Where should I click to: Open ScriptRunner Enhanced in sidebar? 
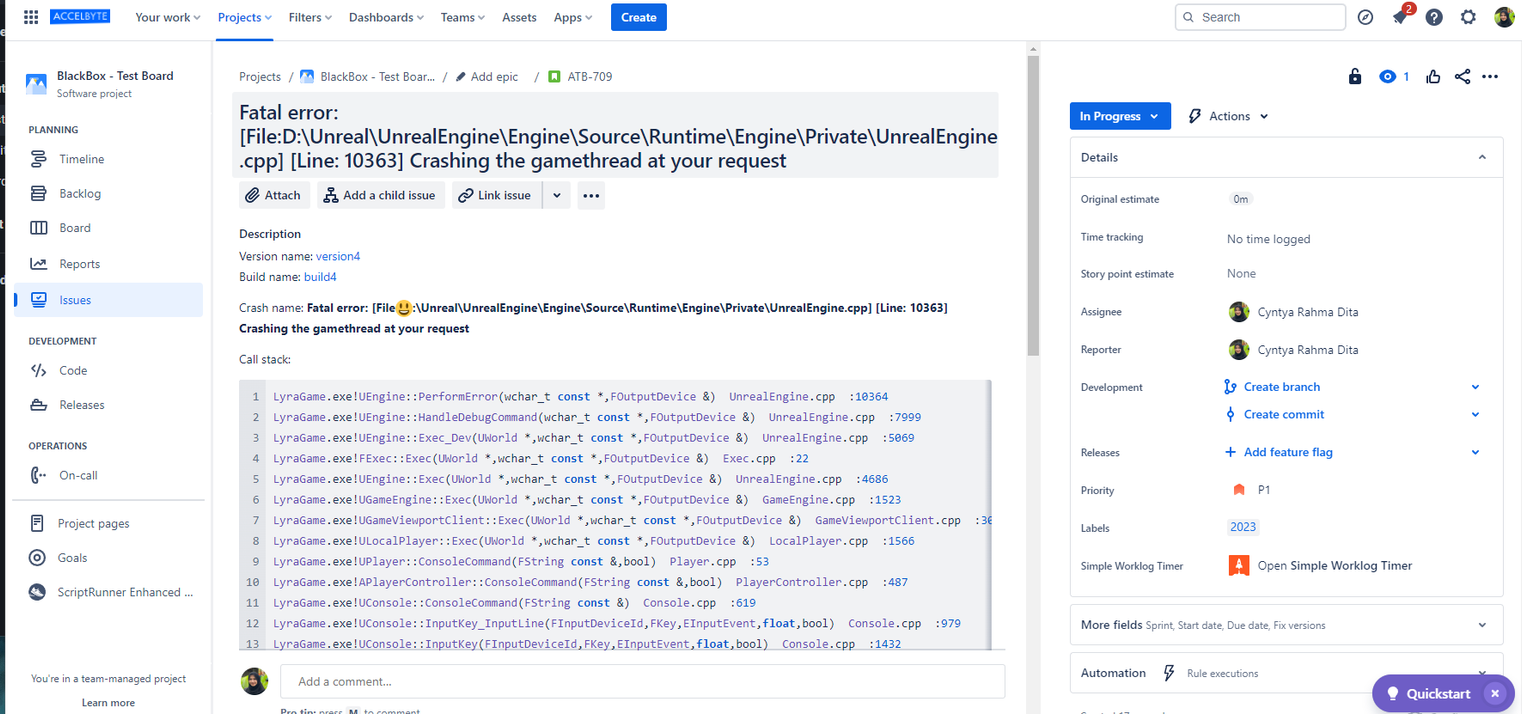point(108,592)
